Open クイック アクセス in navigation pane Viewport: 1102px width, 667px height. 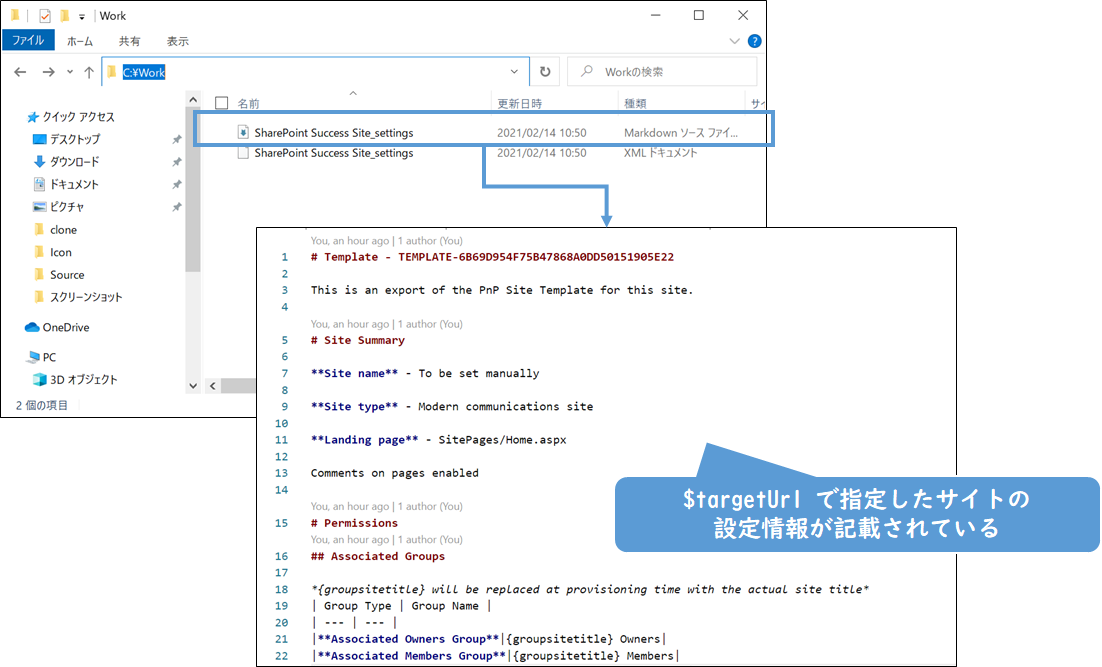78,117
